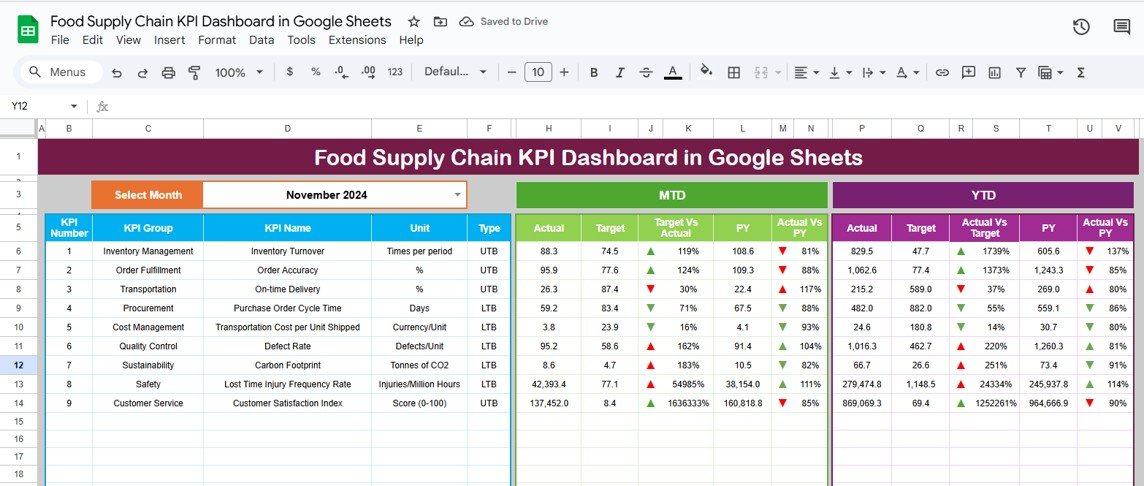Viewport: 1144px width, 486px height.
Task: Open Google Sheets home logo
Action: [x=28, y=31]
